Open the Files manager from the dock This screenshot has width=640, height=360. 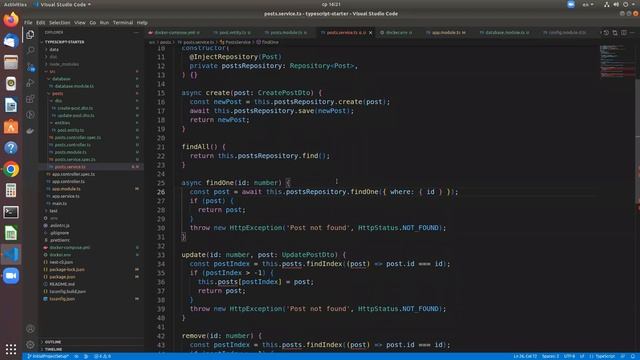pyautogui.click(x=11, y=62)
